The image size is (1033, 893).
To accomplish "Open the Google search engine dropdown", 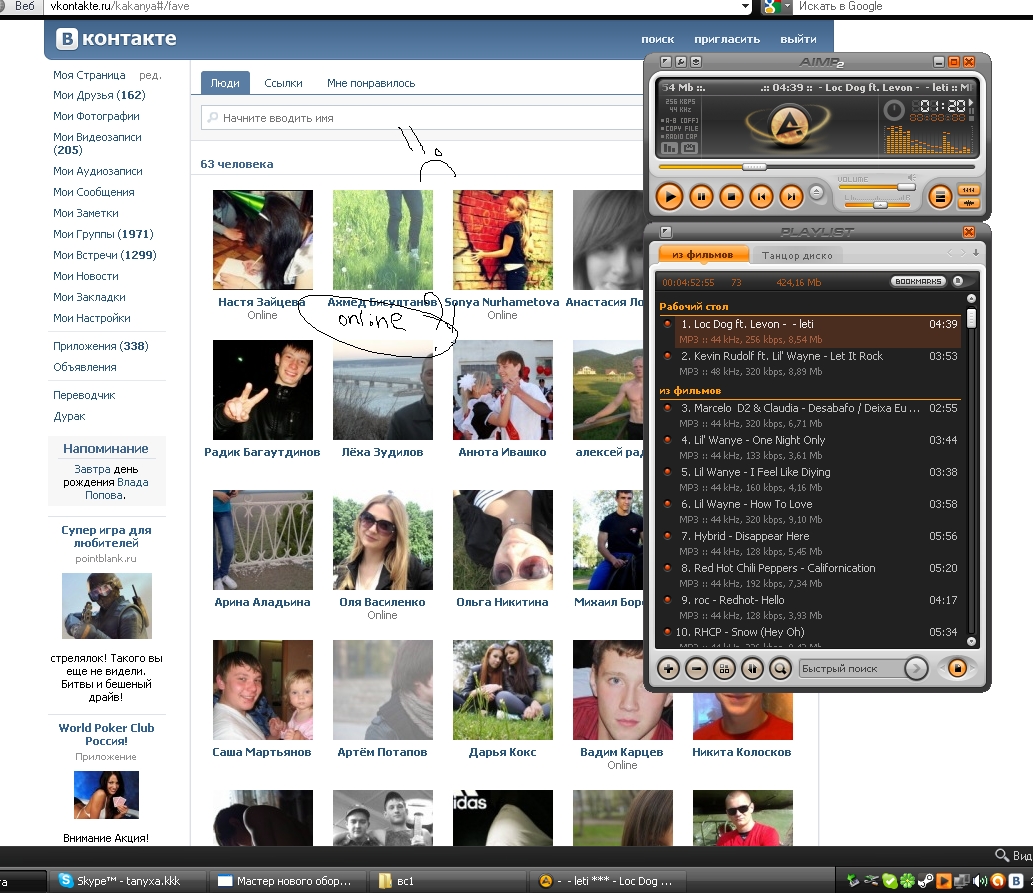I will click(x=787, y=6).
